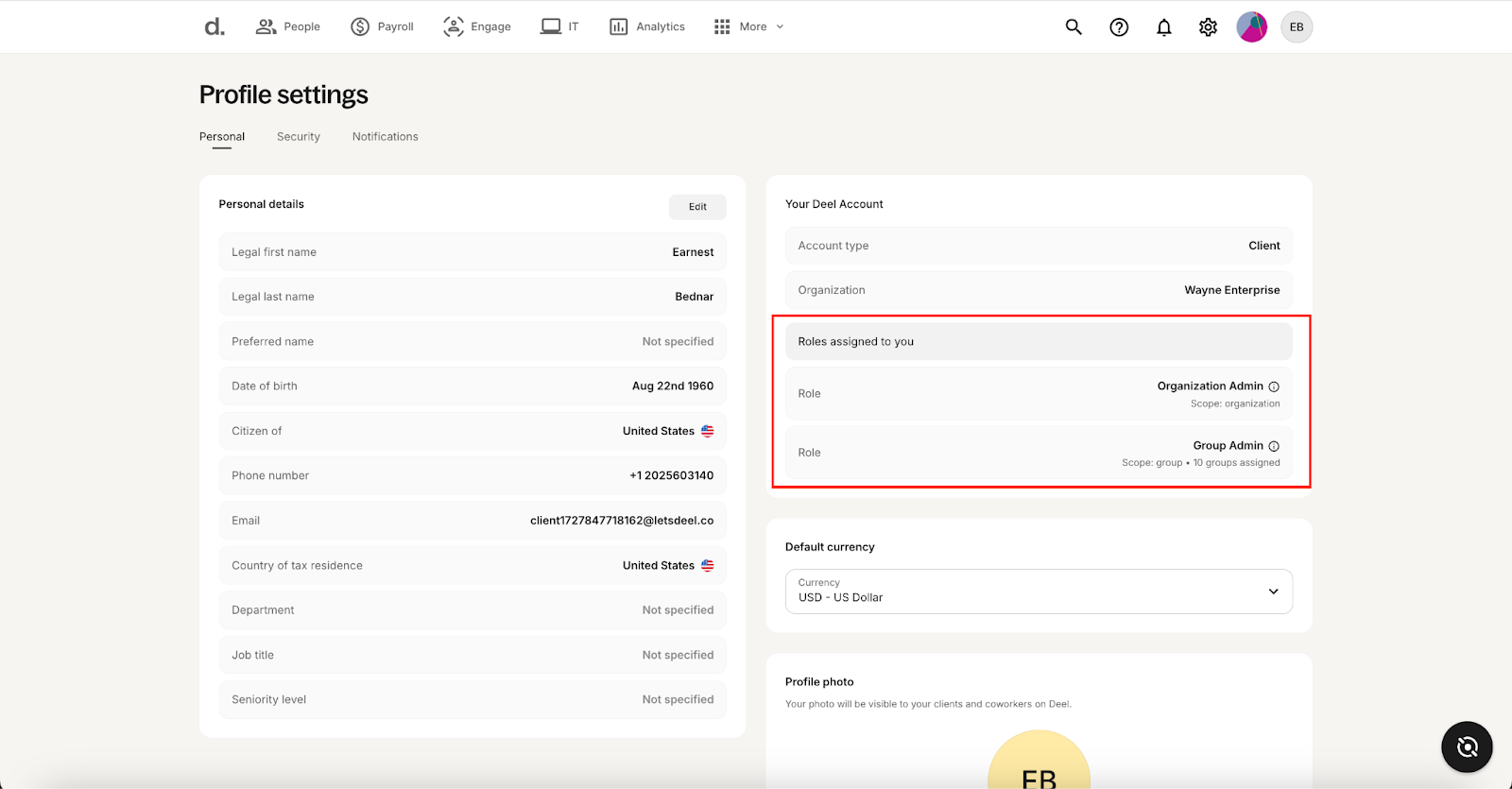The height and width of the screenshot is (789, 1512).
Task: Expand the More dropdown menu
Action: (748, 26)
